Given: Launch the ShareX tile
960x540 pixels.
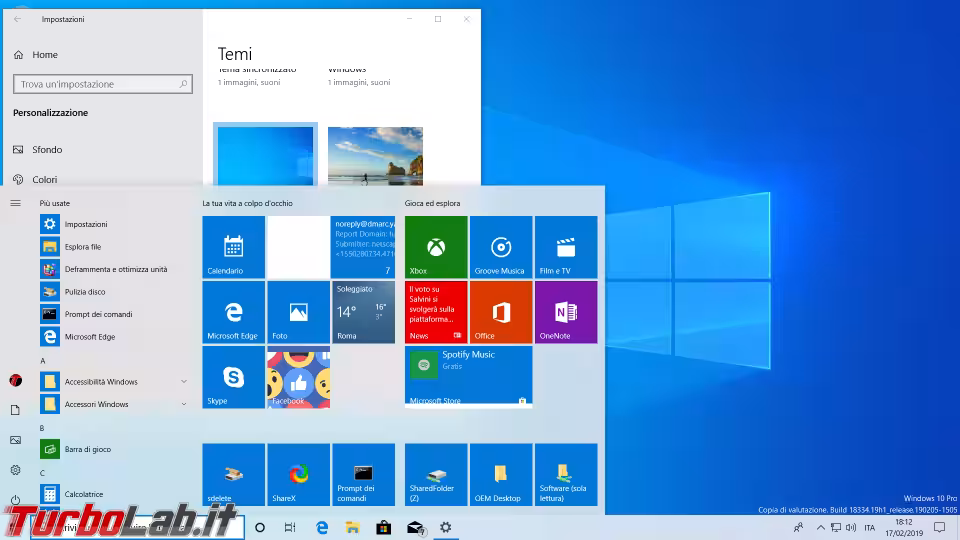Looking at the screenshot, I should (298, 474).
